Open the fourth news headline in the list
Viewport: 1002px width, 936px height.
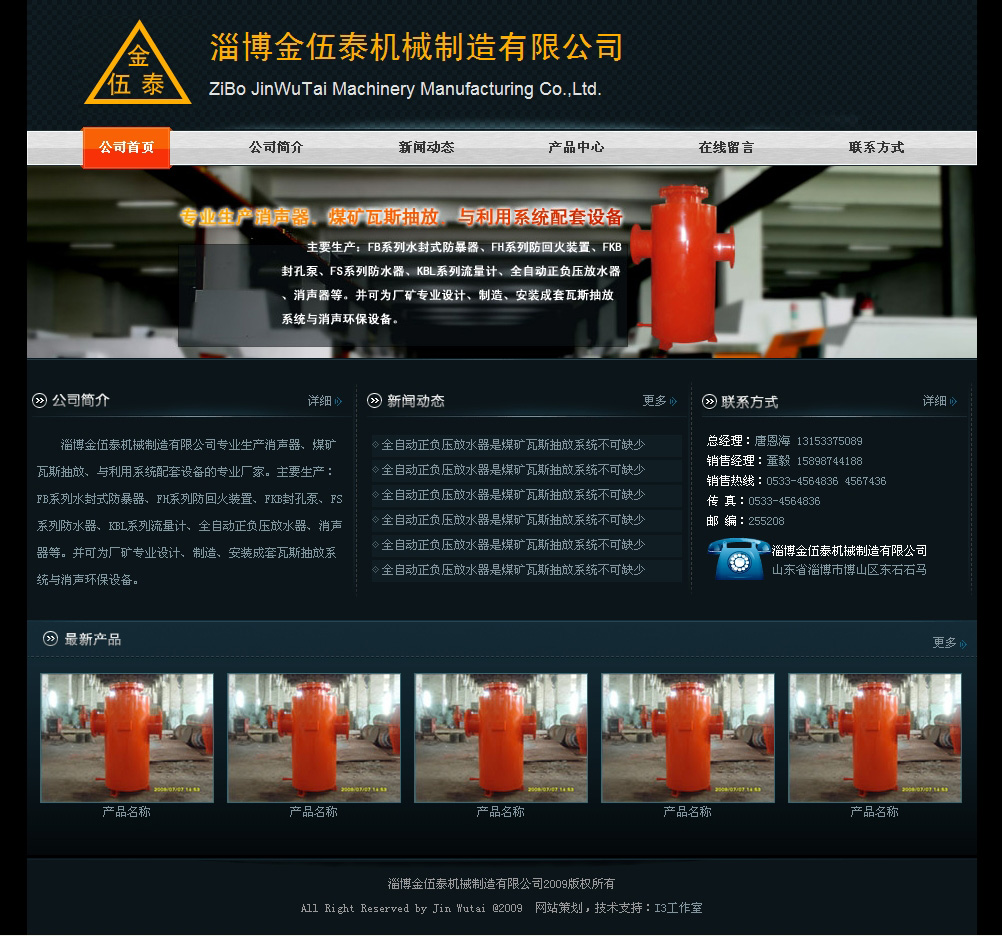(513, 519)
